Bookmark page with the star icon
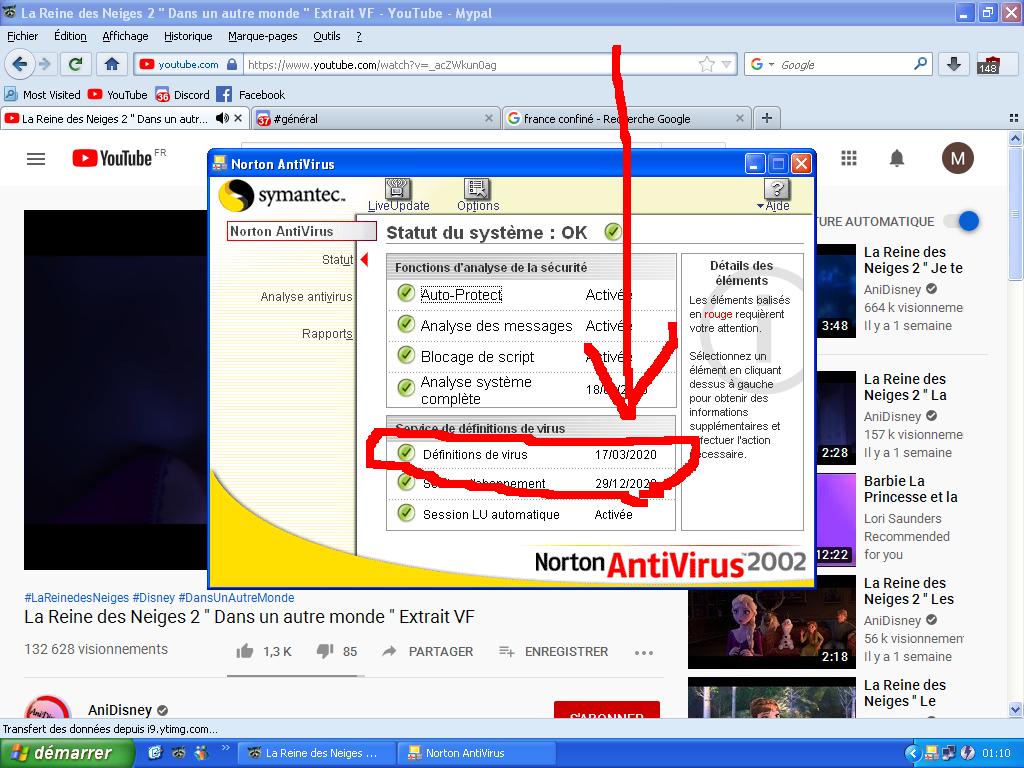This screenshot has width=1024, height=768. click(706, 64)
